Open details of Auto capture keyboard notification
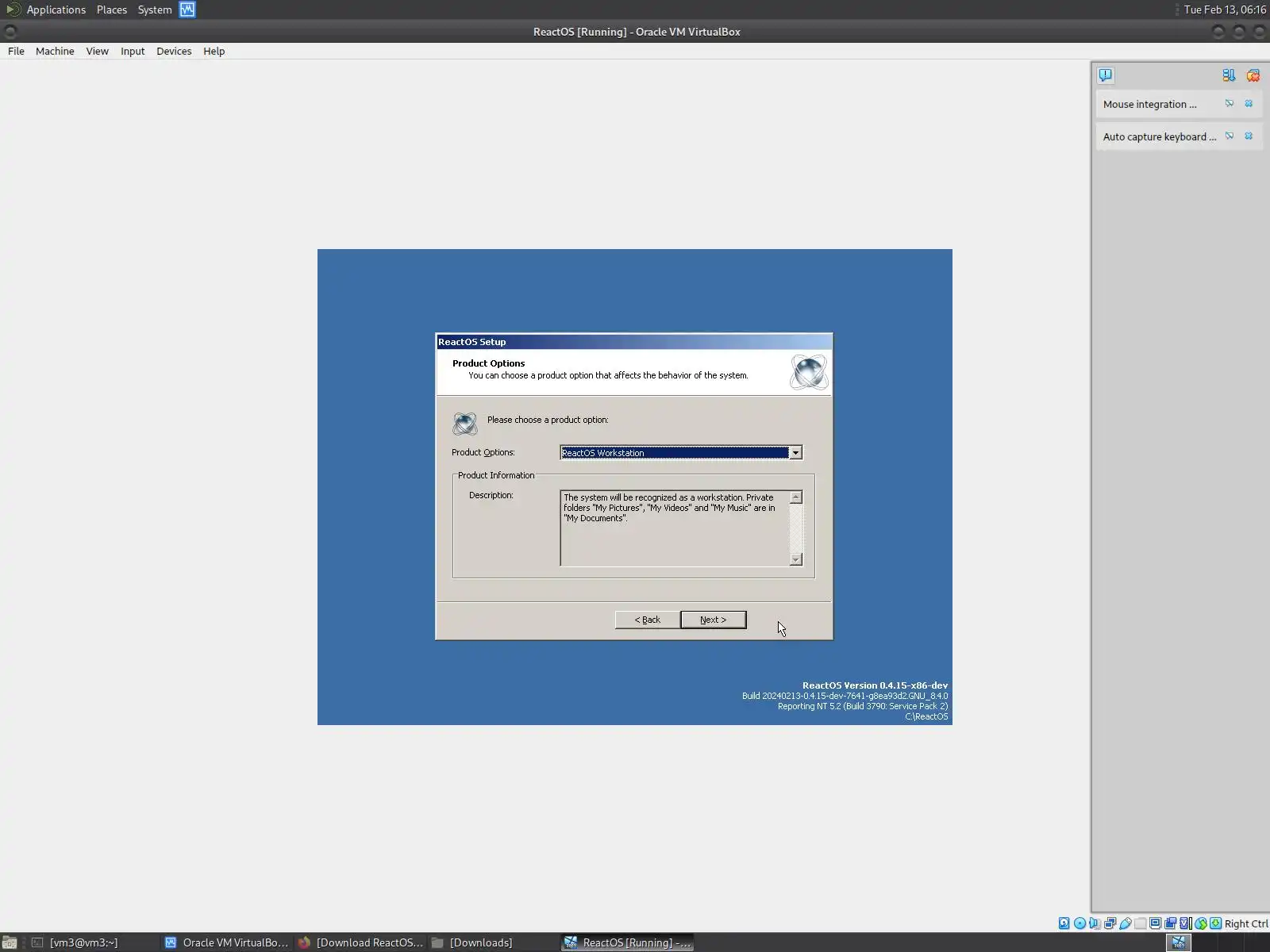The image size is (1270, 952). click(x=1230, y=136)
